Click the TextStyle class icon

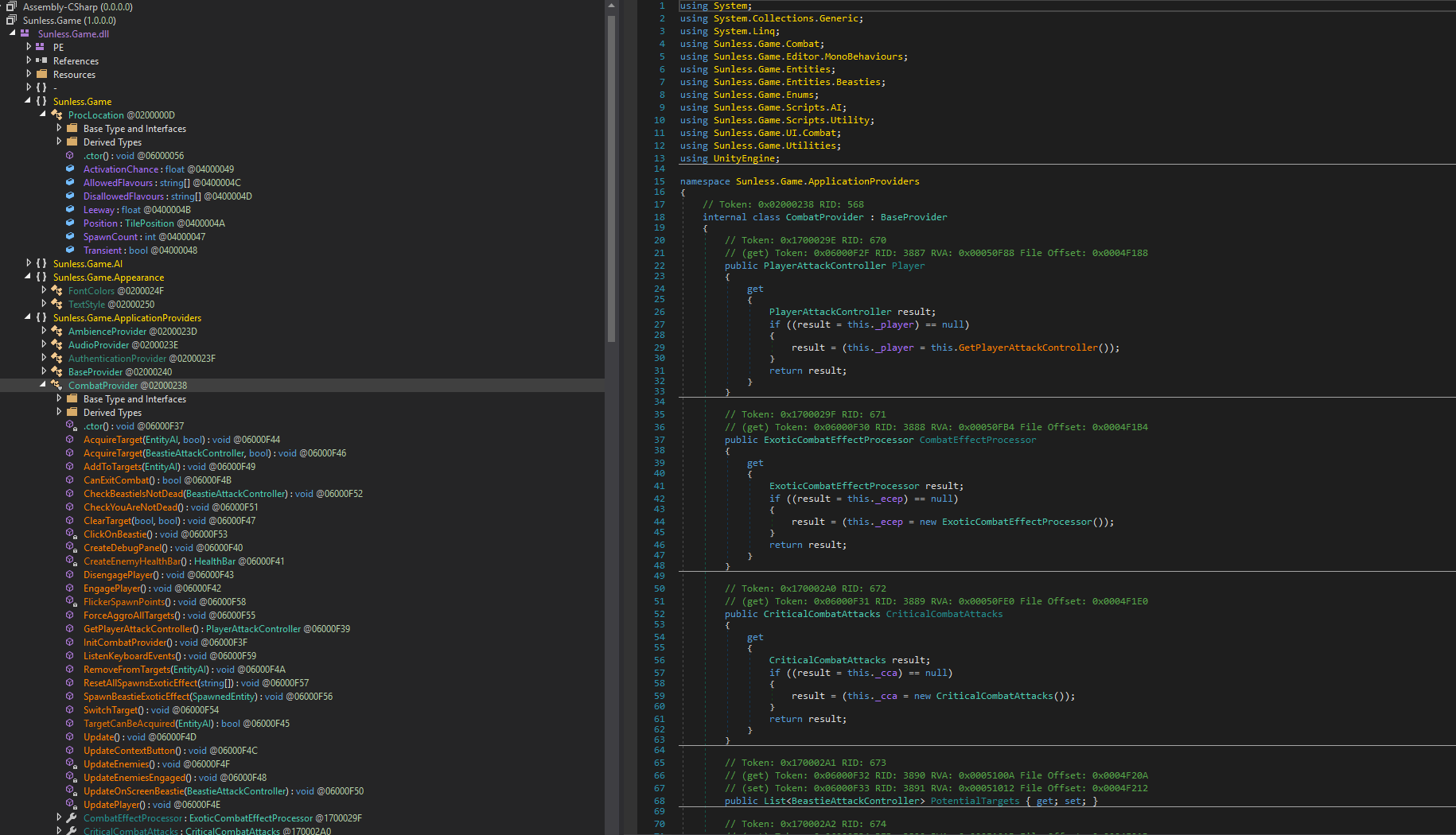[x=57, y=304]
